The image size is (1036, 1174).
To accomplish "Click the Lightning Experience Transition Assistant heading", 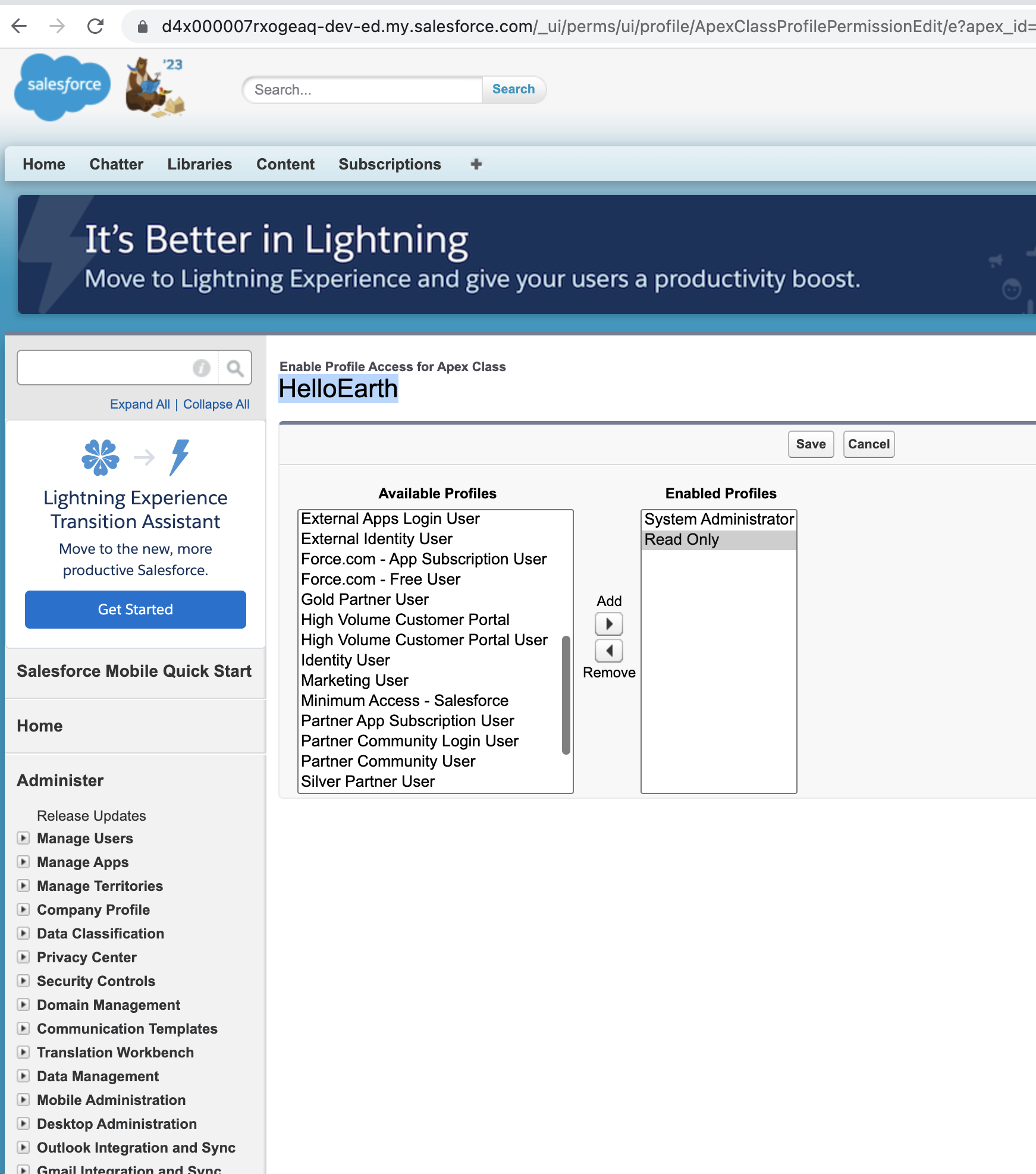I will point(136,509).
